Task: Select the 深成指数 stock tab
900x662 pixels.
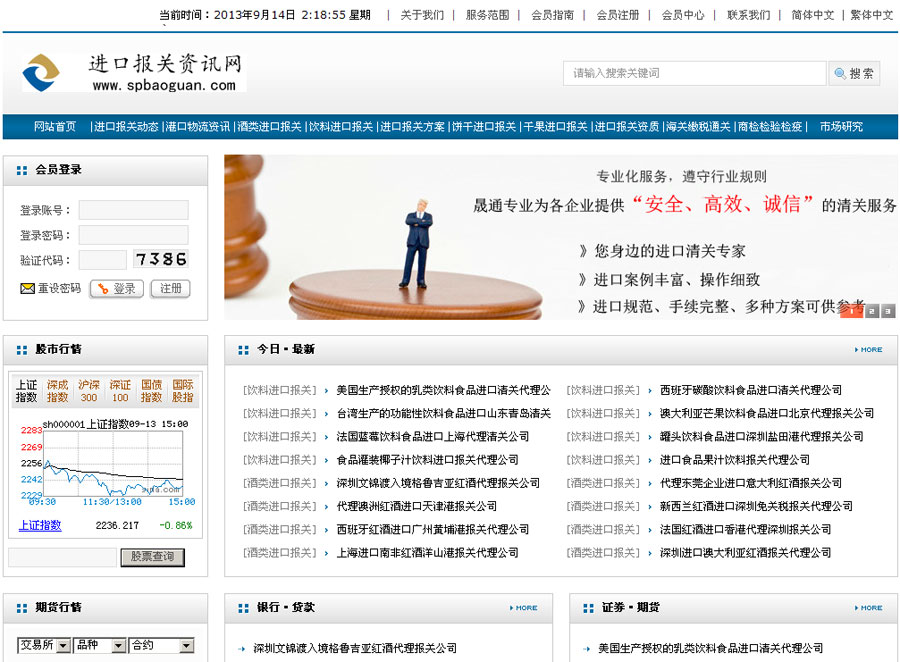Action: click(x=57, y=391)
